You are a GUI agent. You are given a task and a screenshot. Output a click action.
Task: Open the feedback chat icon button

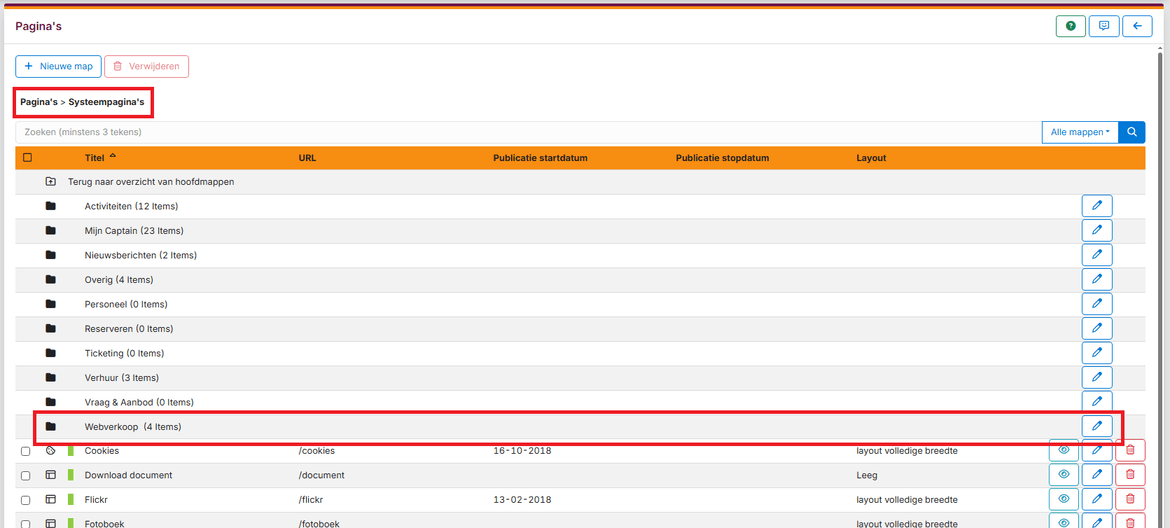click(x=1104, y=26)
